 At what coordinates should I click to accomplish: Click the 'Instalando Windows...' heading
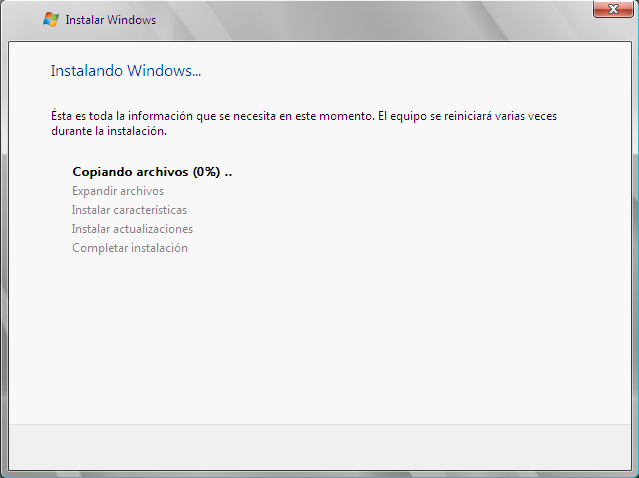(x=126, y=72)
